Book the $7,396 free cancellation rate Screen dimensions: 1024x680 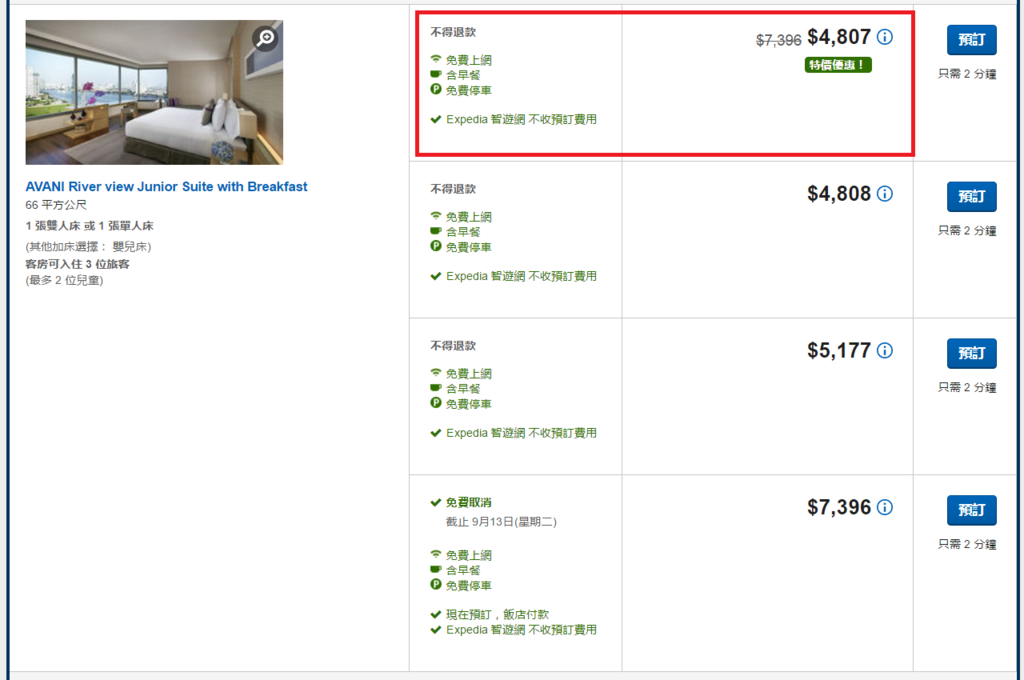click(971, 510)
